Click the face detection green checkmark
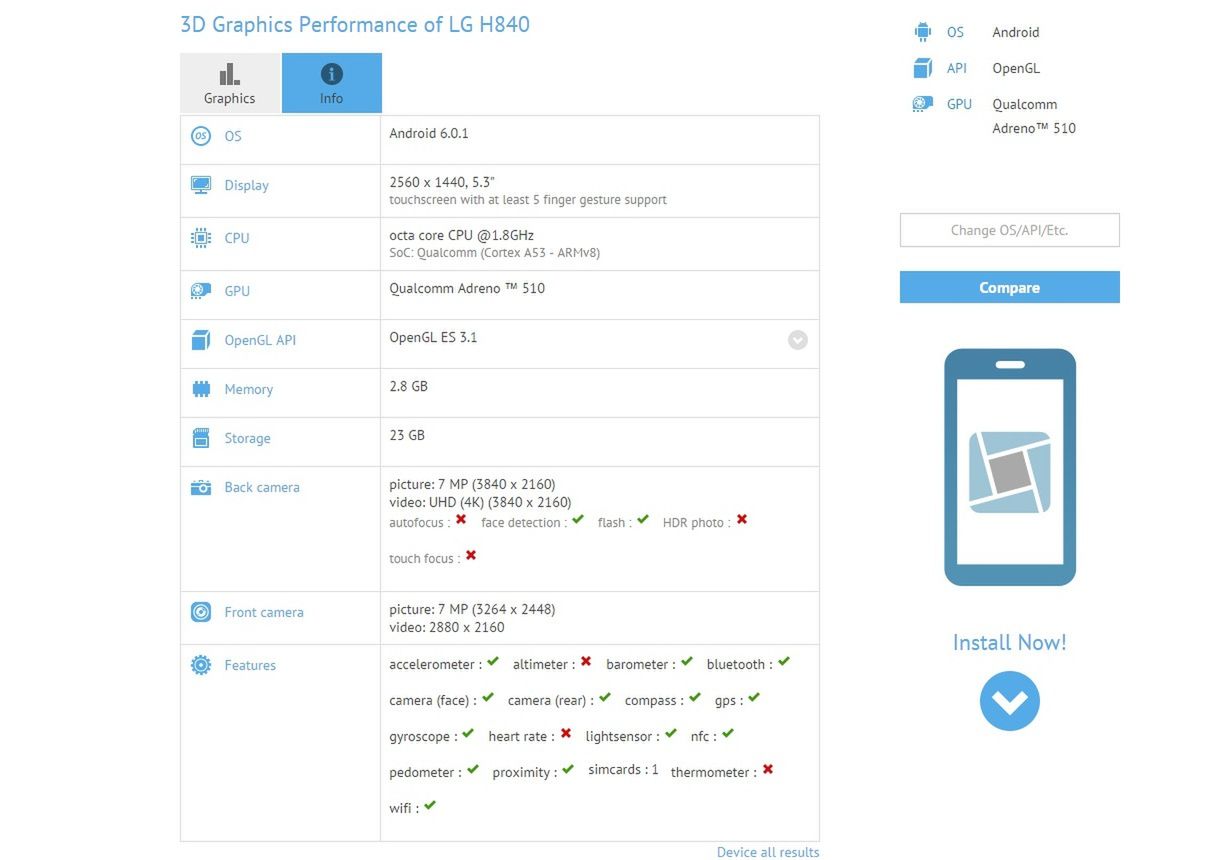Image resolution: width=1210 pixels, height=860 pixels. pos(578,520)
